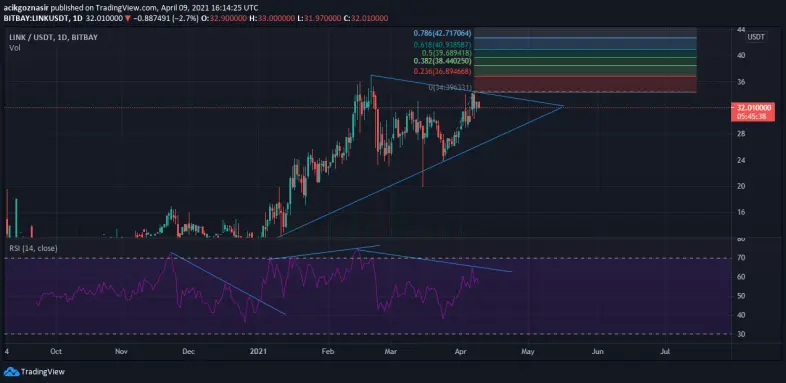Click the RSI (14, close) indicator label
Viewport: 786px width, 383px height.
point(33,248)
